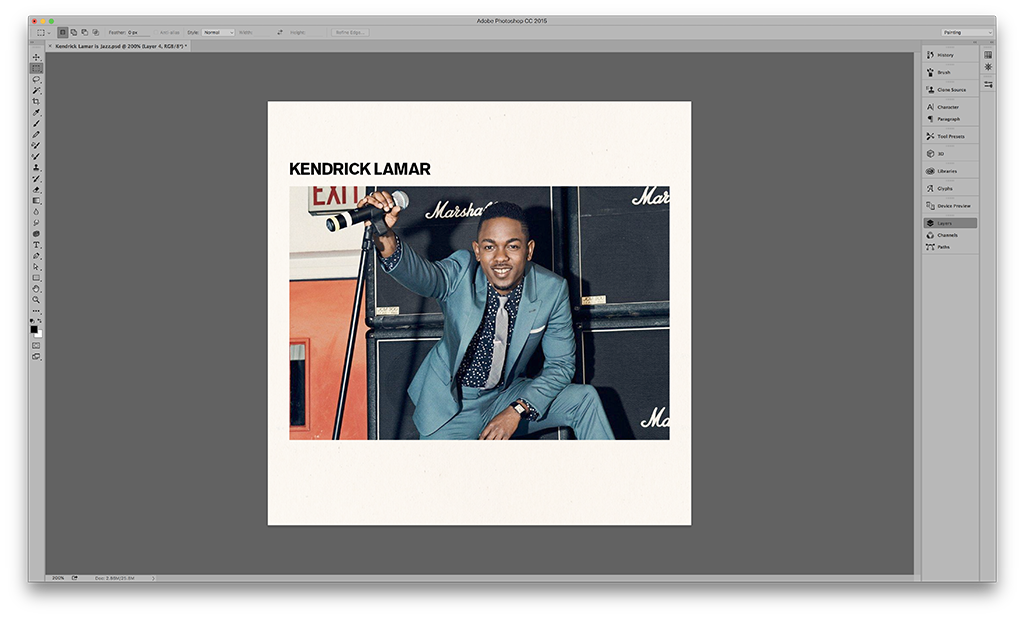
Task: Open the Brush panel
Action: [950, 72]
